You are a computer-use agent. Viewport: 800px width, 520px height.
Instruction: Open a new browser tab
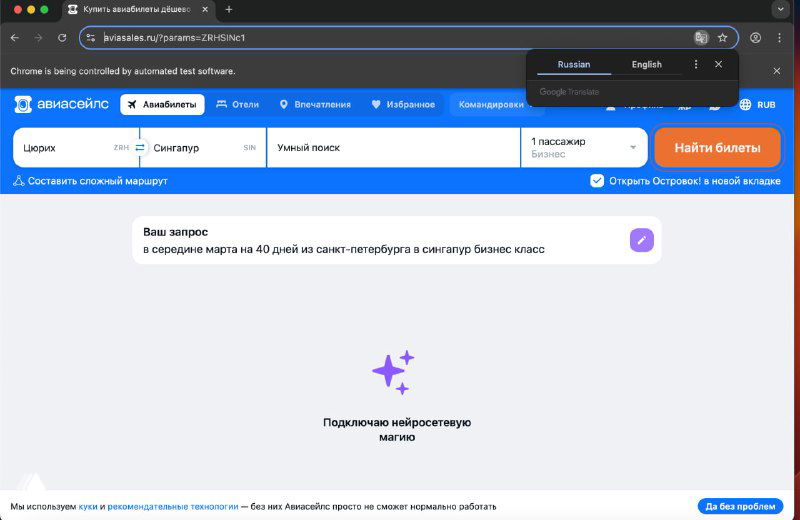(229, 10)
